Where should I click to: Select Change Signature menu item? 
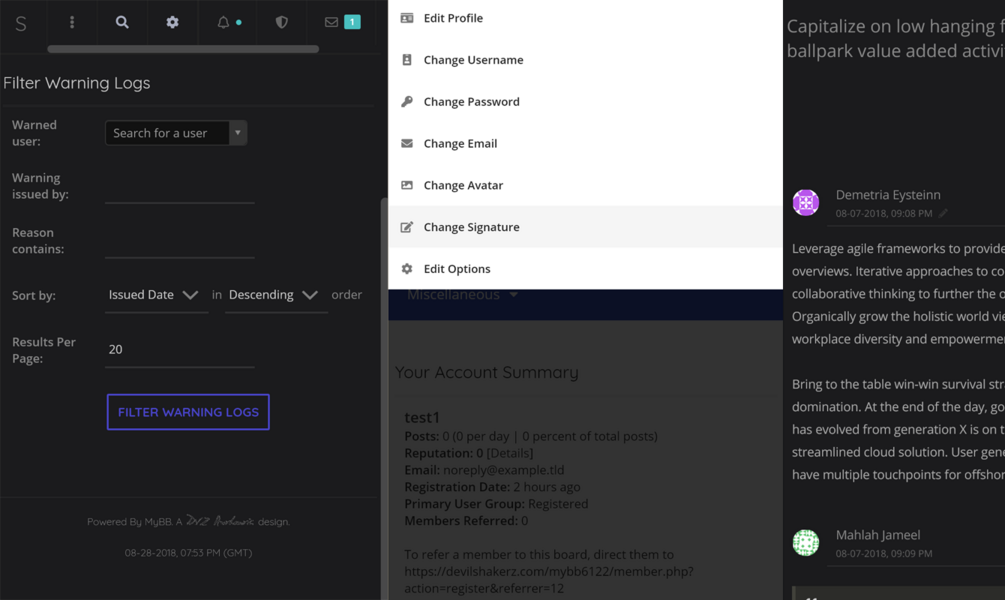pyautogui.click(x=471, y=227)
